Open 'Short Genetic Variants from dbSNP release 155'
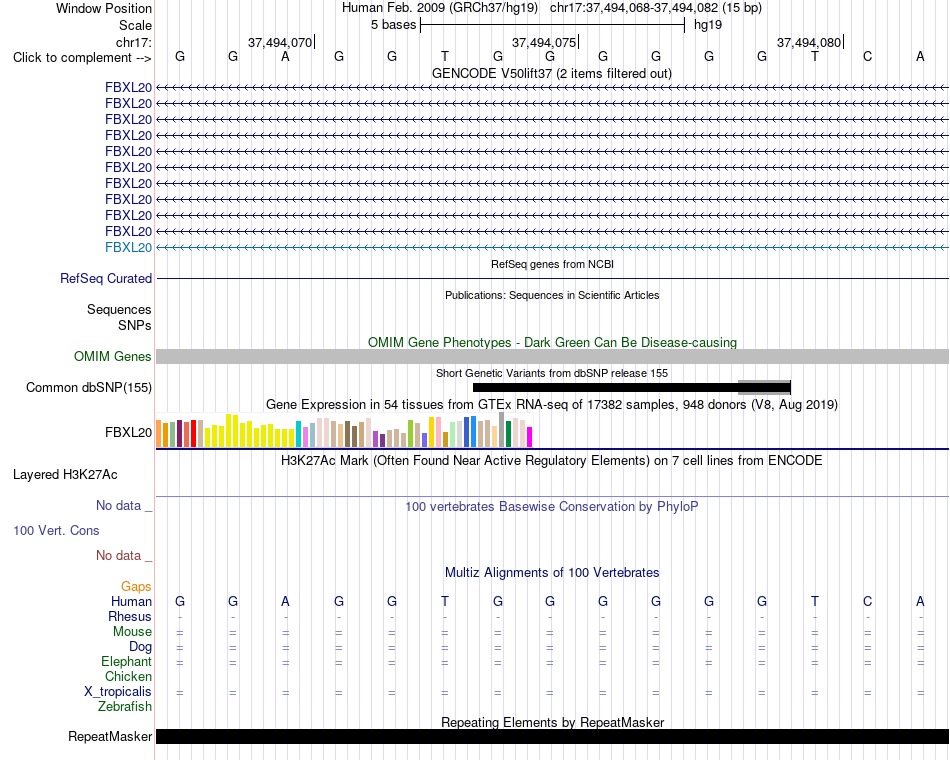 (x=552, y=373)
